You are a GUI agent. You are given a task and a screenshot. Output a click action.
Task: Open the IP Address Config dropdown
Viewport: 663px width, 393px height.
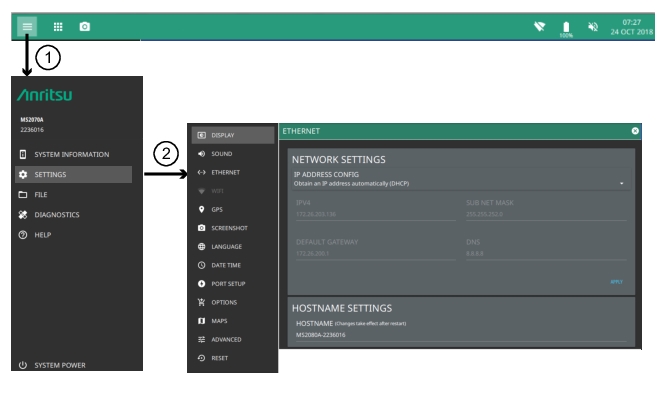pos(460,179)
